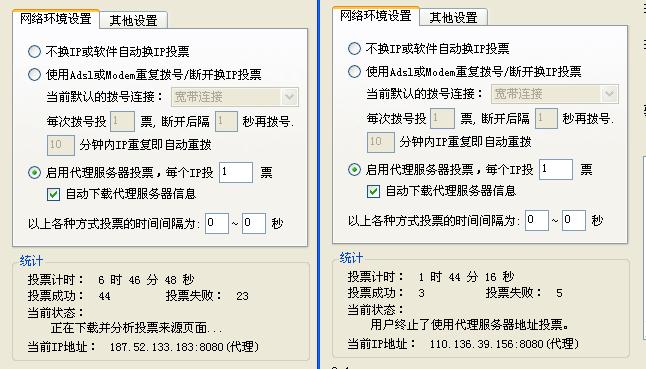Image resolution: width=646 pixels, height=369 pixels.
Task: Click second time interval field in right window
Action: click(574, 221)
